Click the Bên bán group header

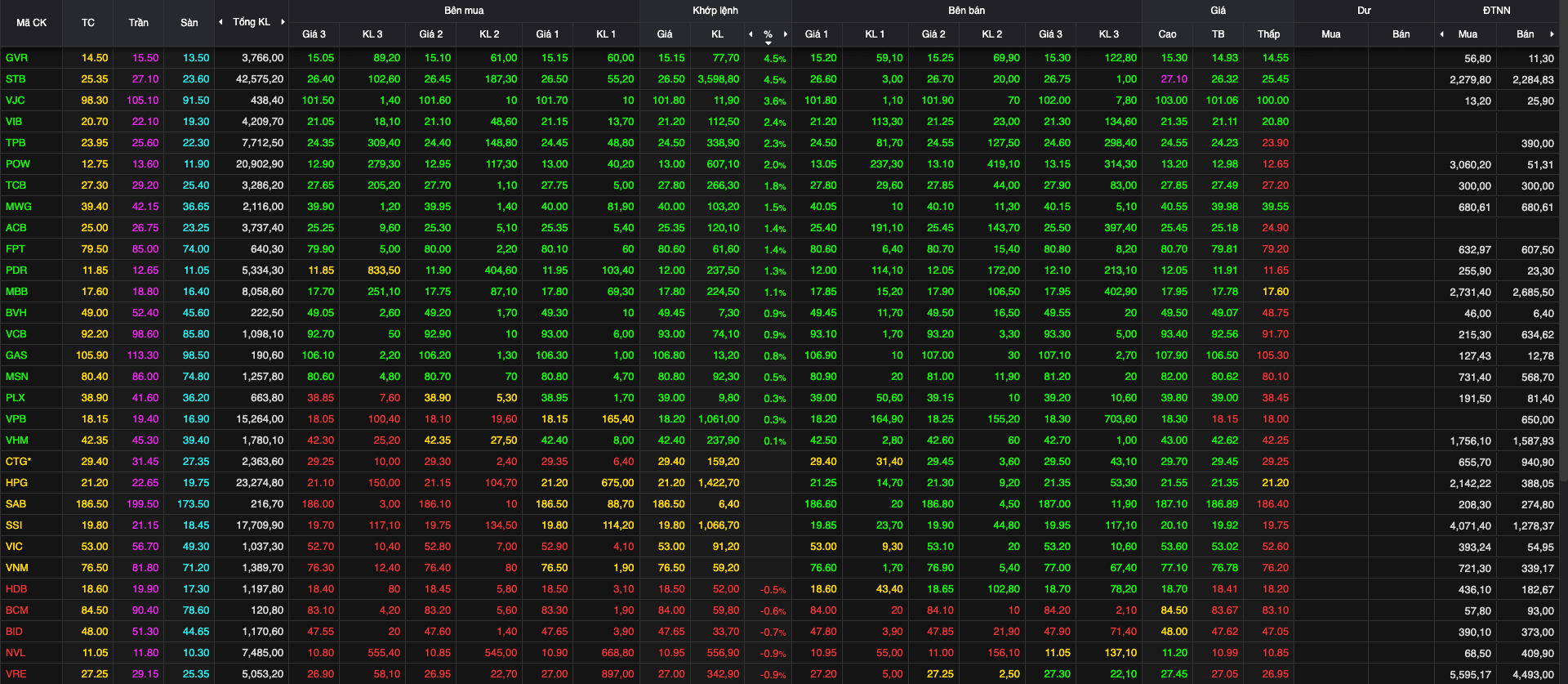pos(967,11)
